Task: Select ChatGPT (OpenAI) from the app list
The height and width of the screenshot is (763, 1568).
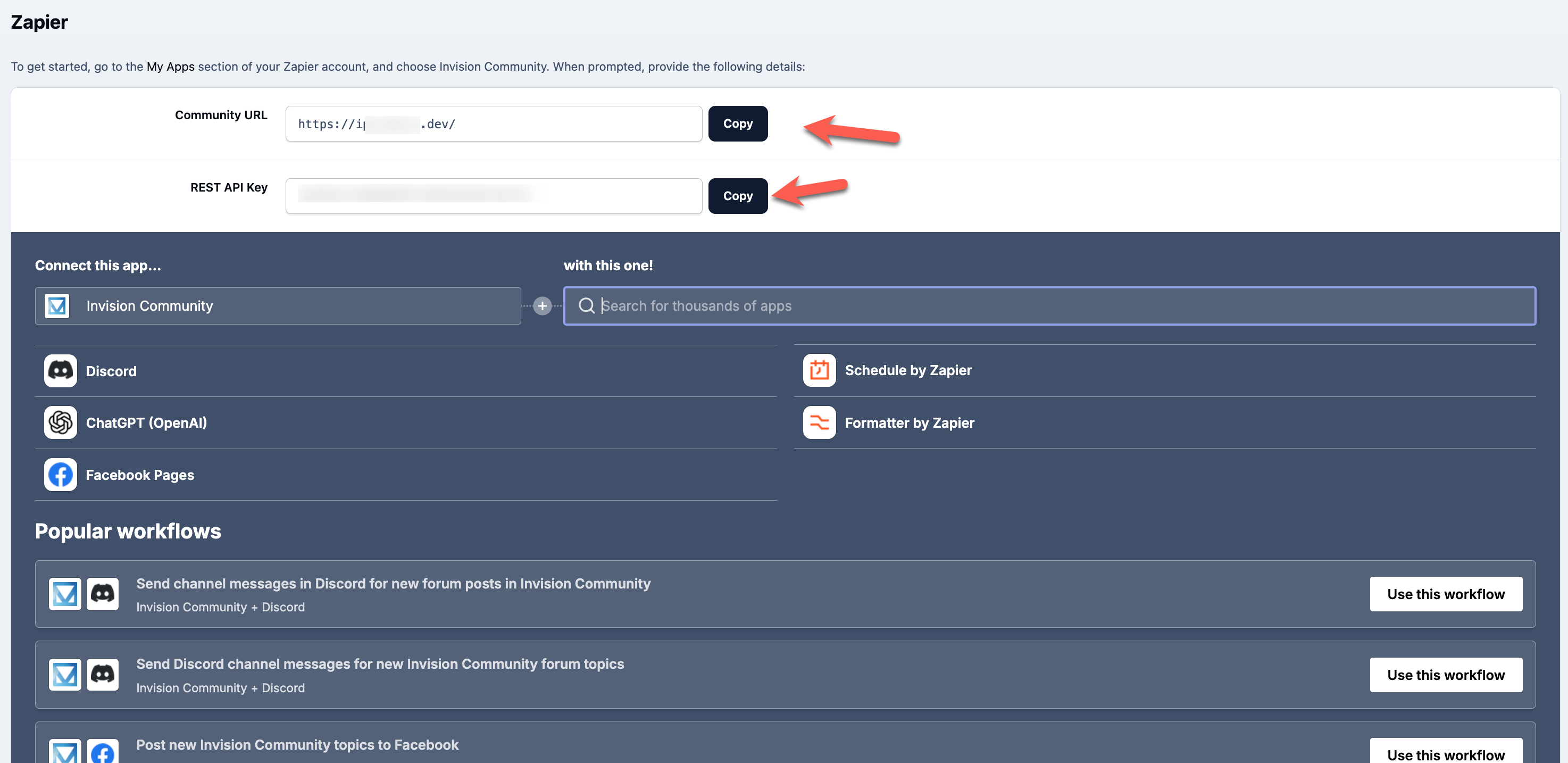Action: tap(406, 422)
